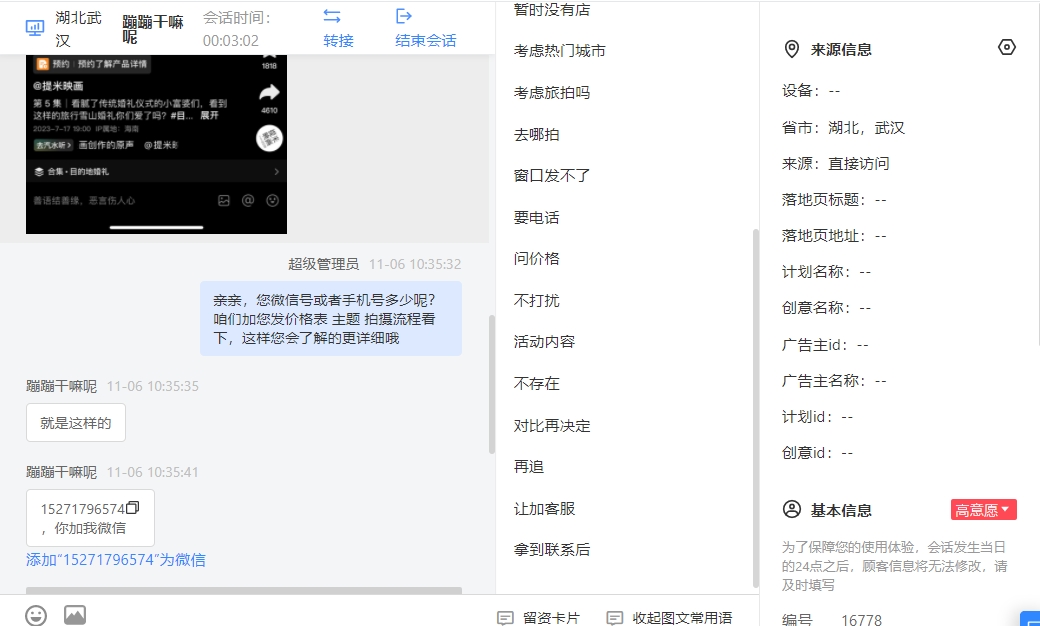Click the chat panel vertical scrollbar

[x=491, y=384]
